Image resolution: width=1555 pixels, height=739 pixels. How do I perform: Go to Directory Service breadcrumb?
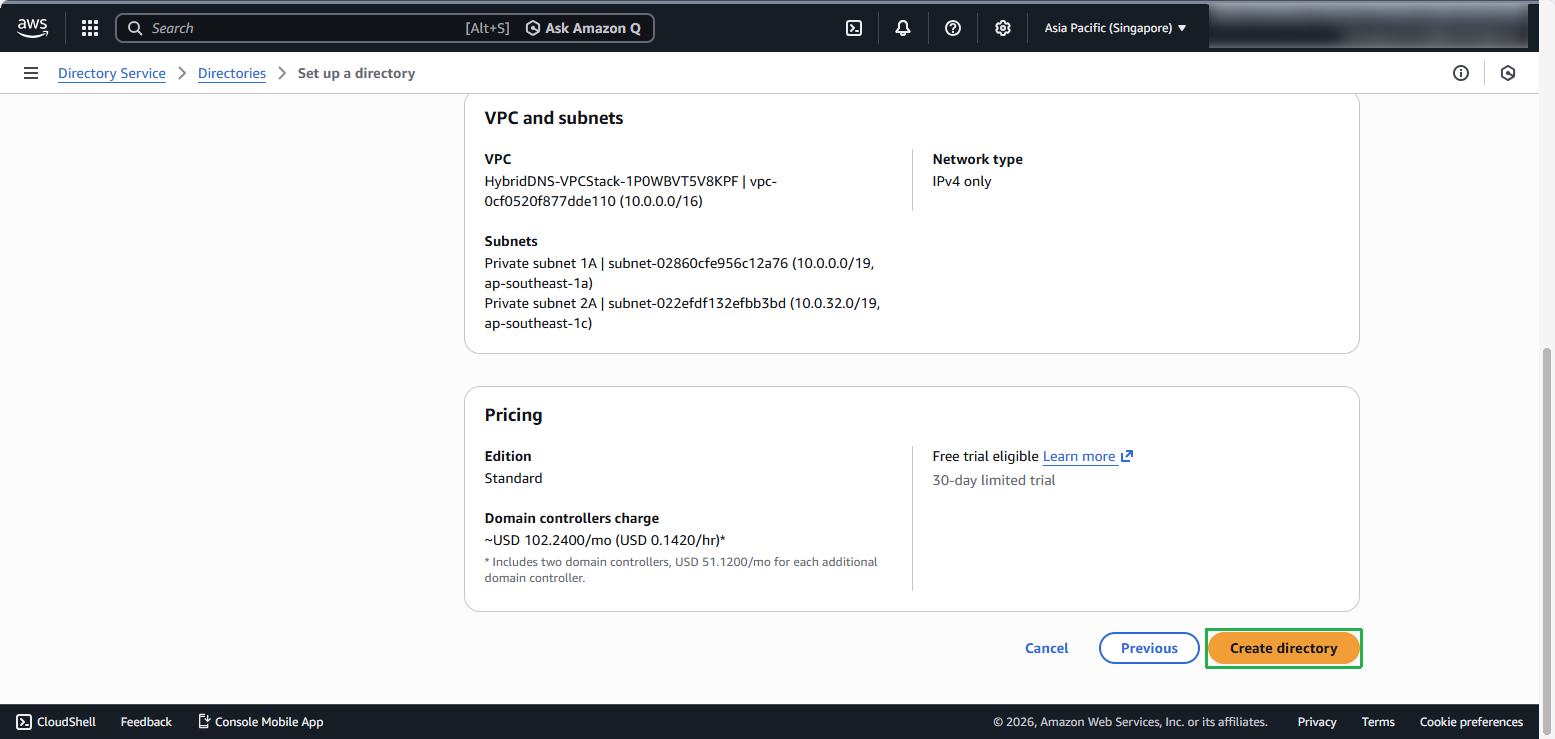(x=112, y=73)
